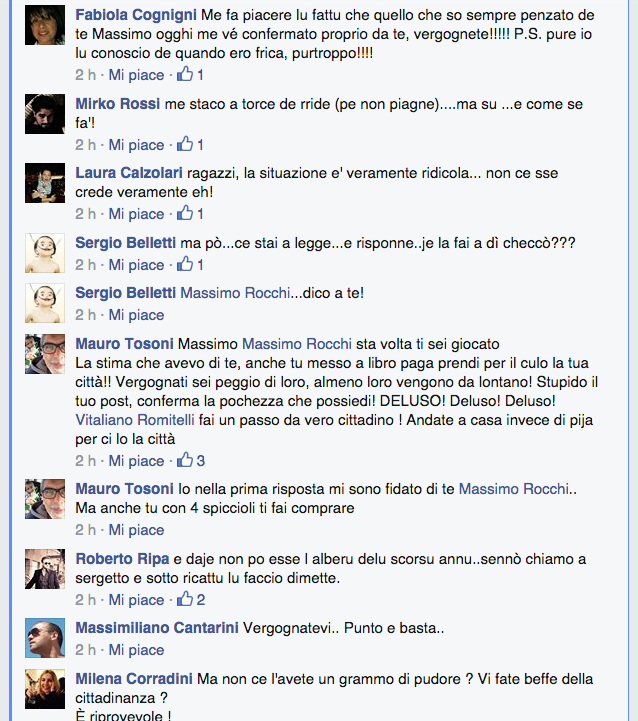Open Fabiola Cognigni's profile picture
The height and width of the screenshot is (721, 638).
coord(45,25)
